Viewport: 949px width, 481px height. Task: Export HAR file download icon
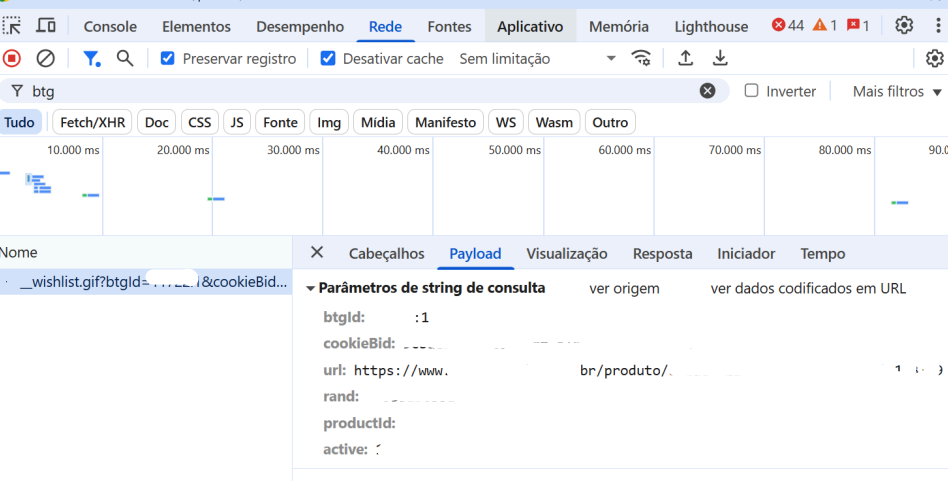pyautogui.click(x=719, y=58)
